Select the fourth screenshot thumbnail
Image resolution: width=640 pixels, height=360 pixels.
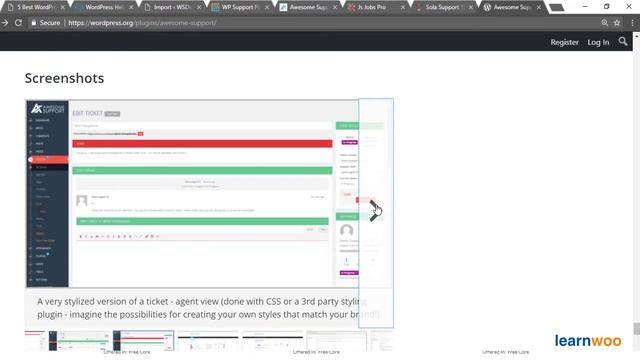point(272,341)
